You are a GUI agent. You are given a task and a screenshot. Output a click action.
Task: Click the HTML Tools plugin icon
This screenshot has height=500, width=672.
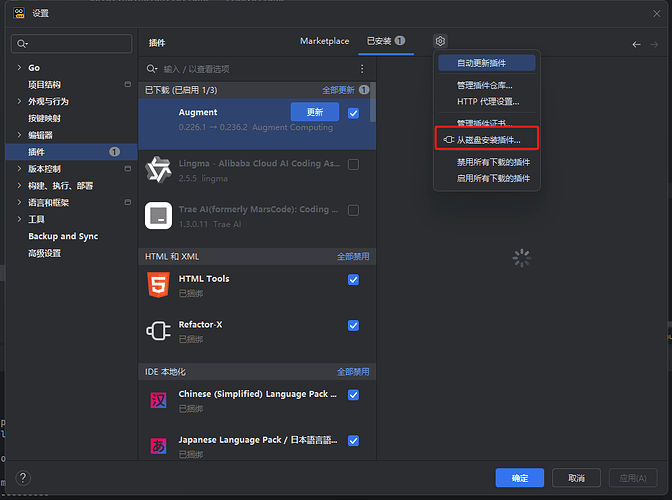(158, 285)
